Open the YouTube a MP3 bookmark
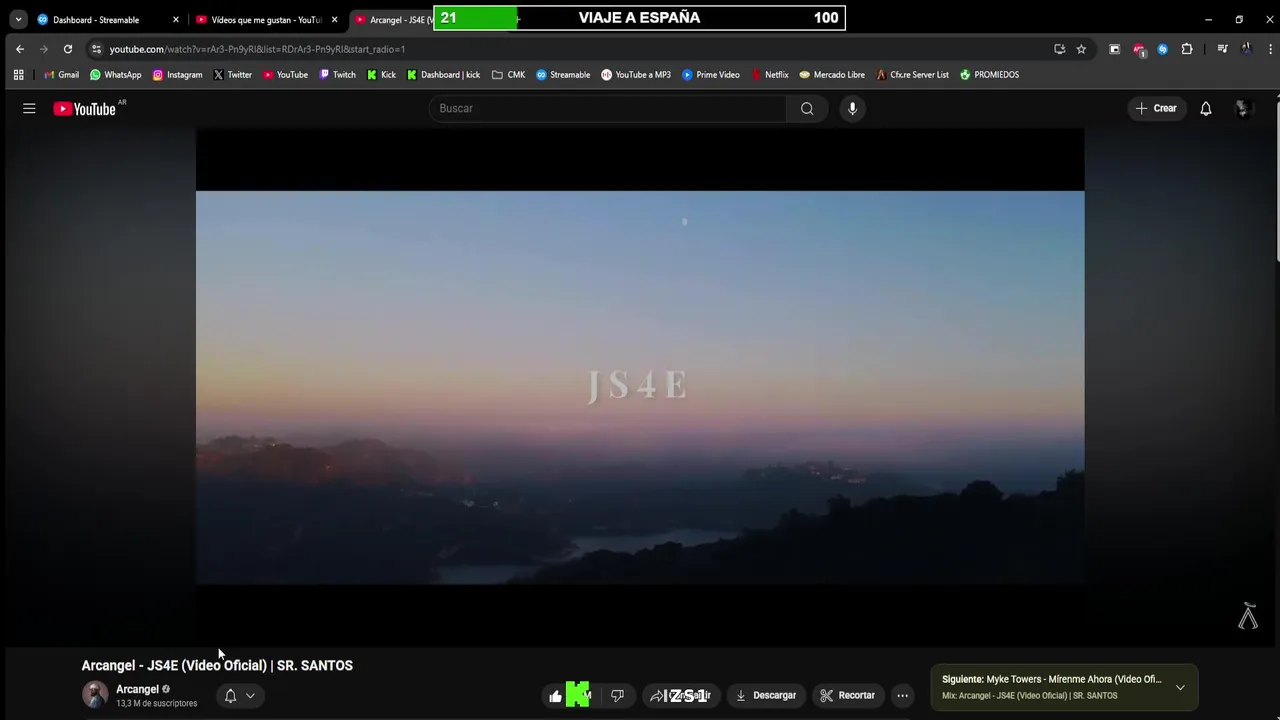 [636, 75]
